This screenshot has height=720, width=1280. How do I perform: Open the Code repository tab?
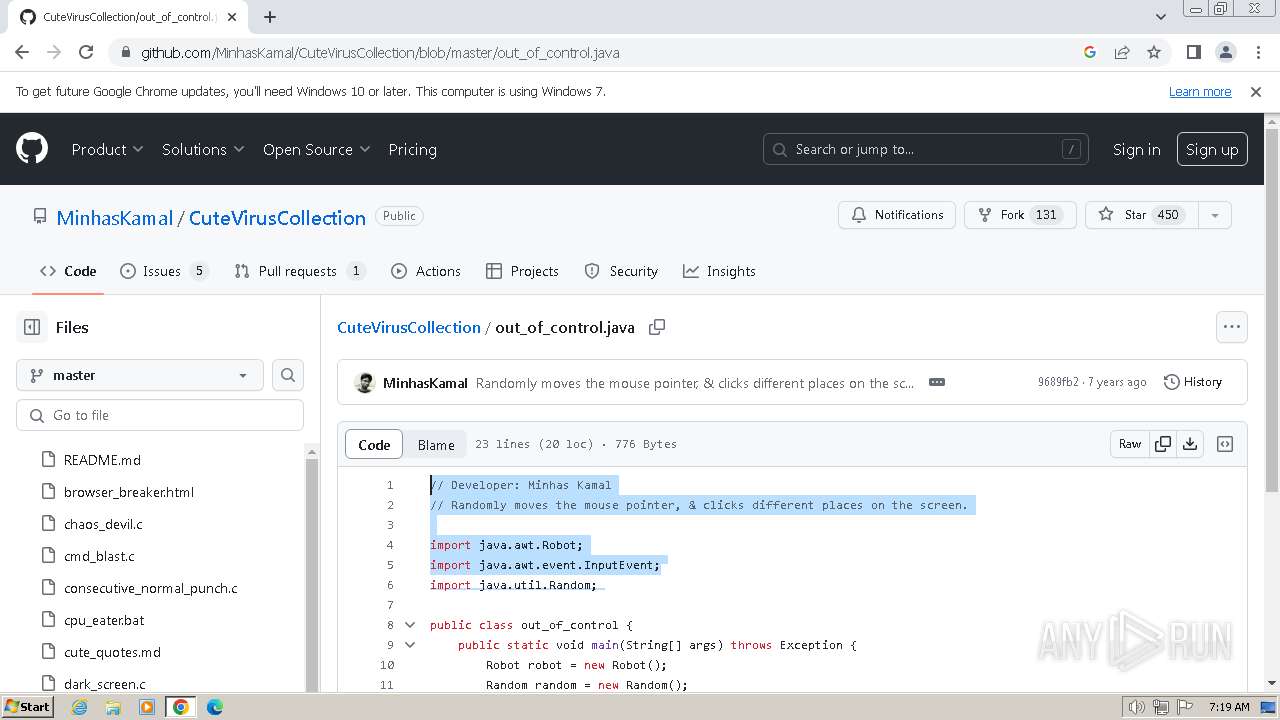[x=68, y=271]
